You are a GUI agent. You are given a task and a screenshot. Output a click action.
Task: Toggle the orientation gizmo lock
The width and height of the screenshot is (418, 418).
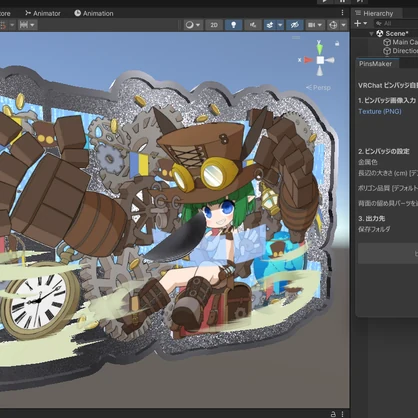(x=337, y=43)
